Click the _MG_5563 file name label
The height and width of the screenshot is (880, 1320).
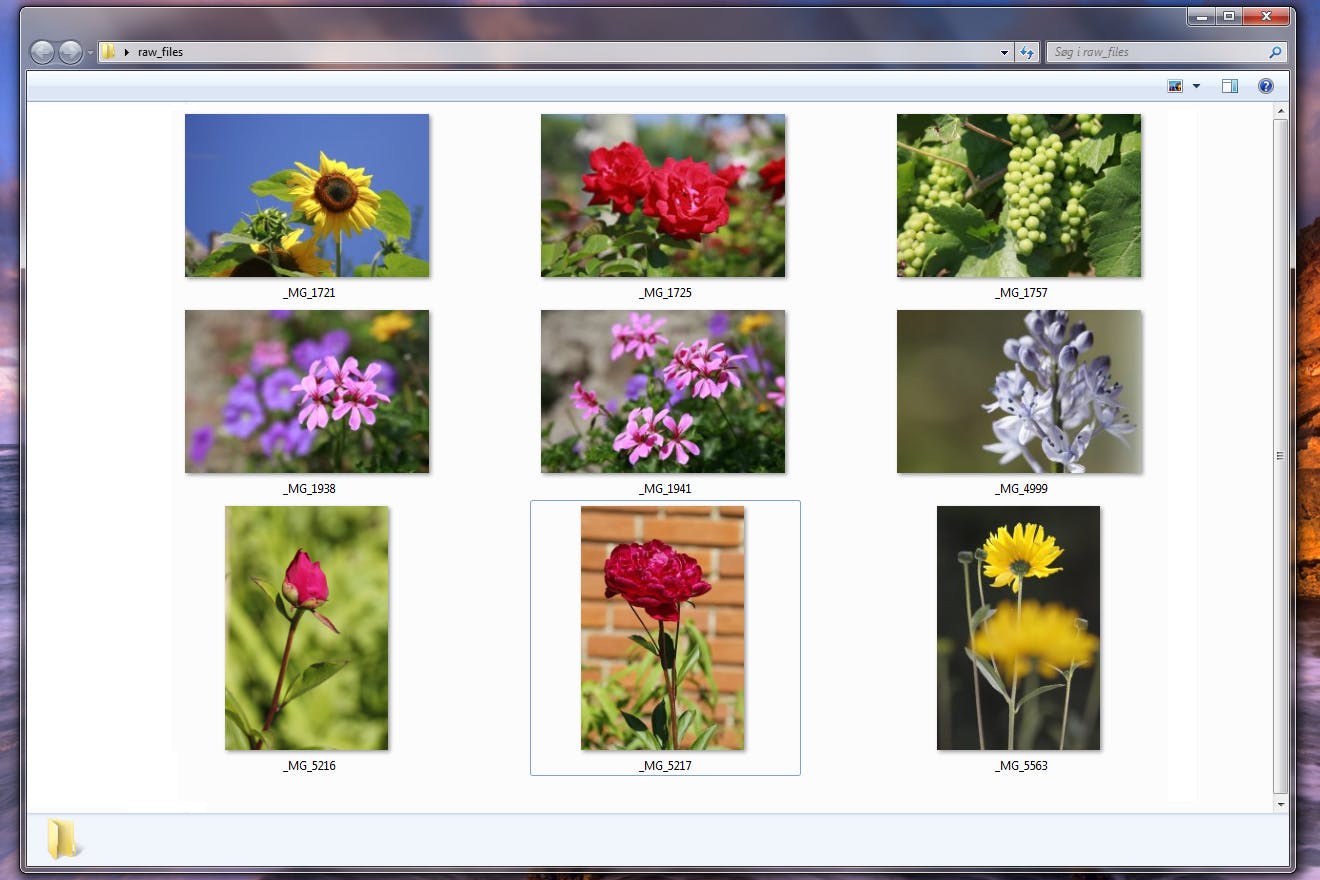(1021, 766)
